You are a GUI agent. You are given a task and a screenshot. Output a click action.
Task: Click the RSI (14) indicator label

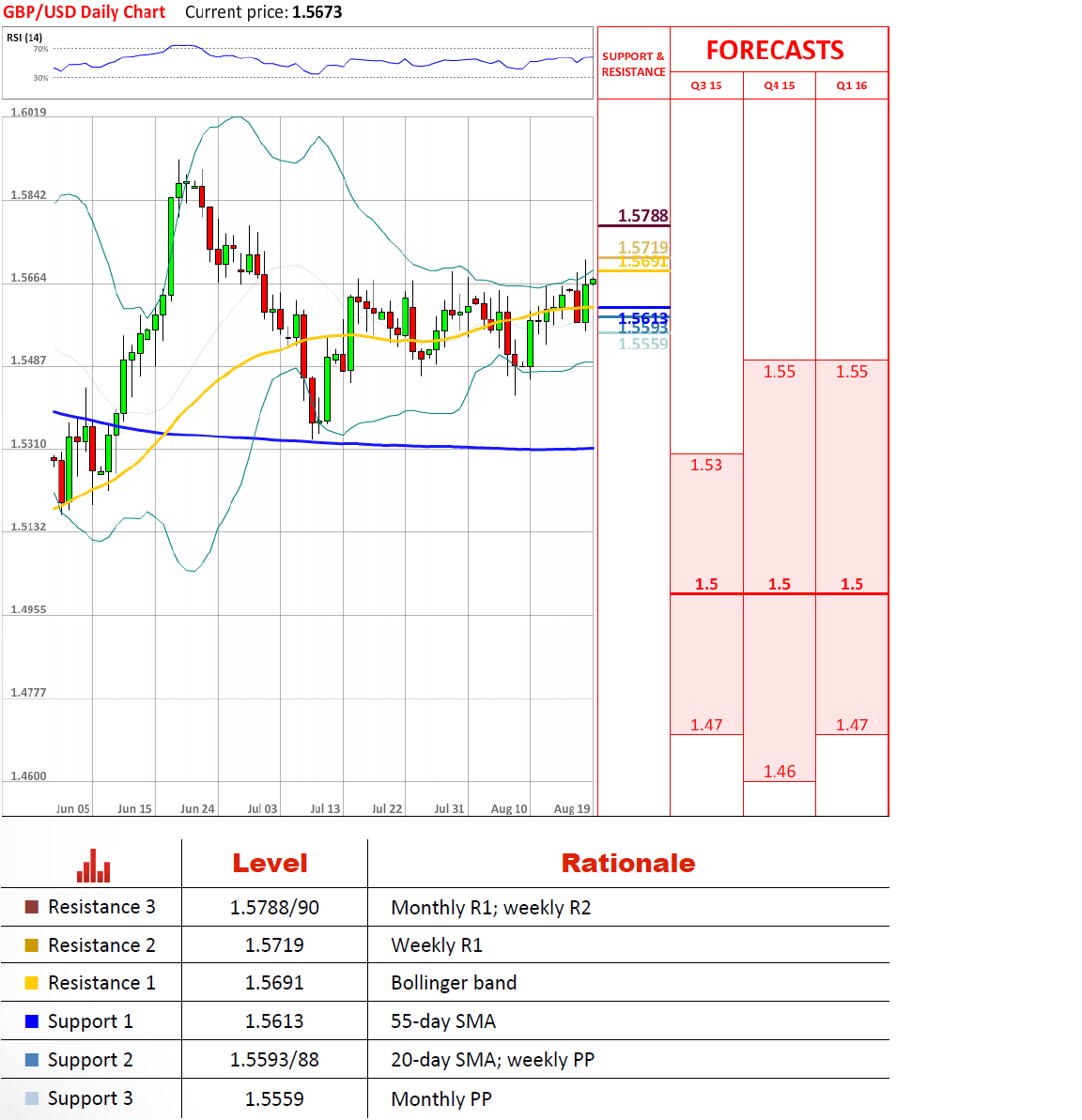point(24,38)
